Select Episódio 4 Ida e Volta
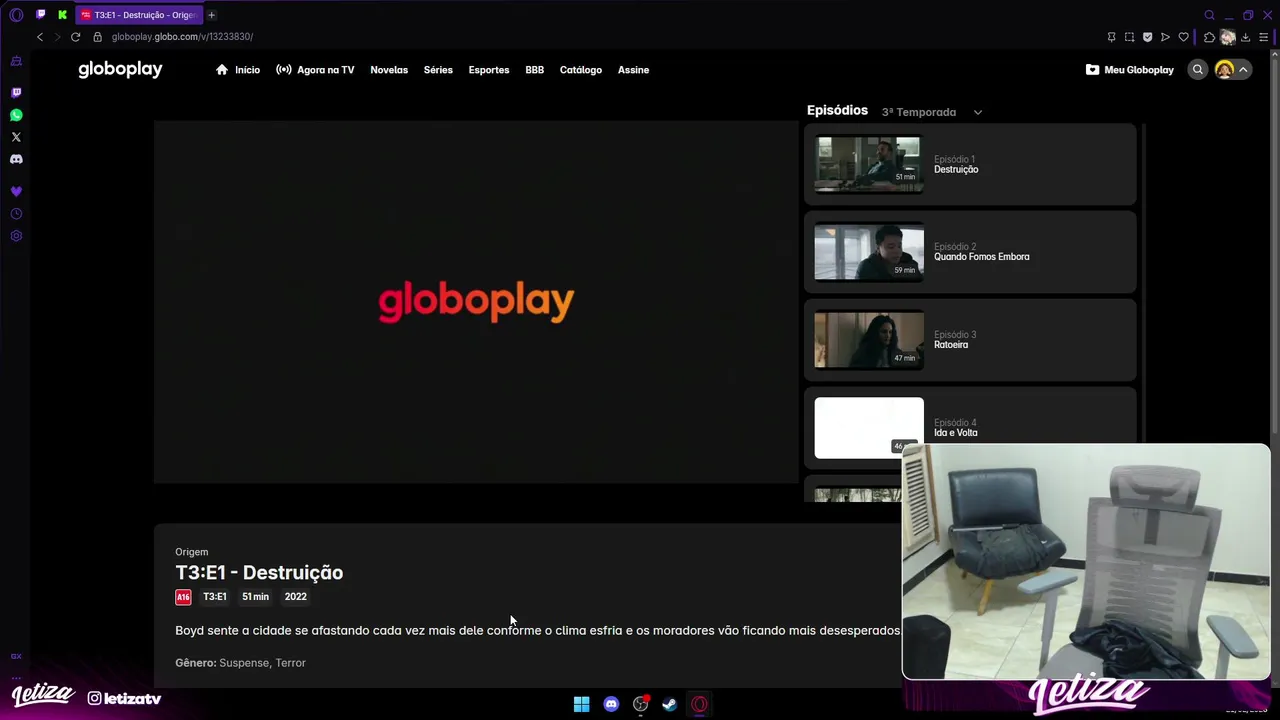Viewport: 1280px width, 720px height. click(970, 427)
